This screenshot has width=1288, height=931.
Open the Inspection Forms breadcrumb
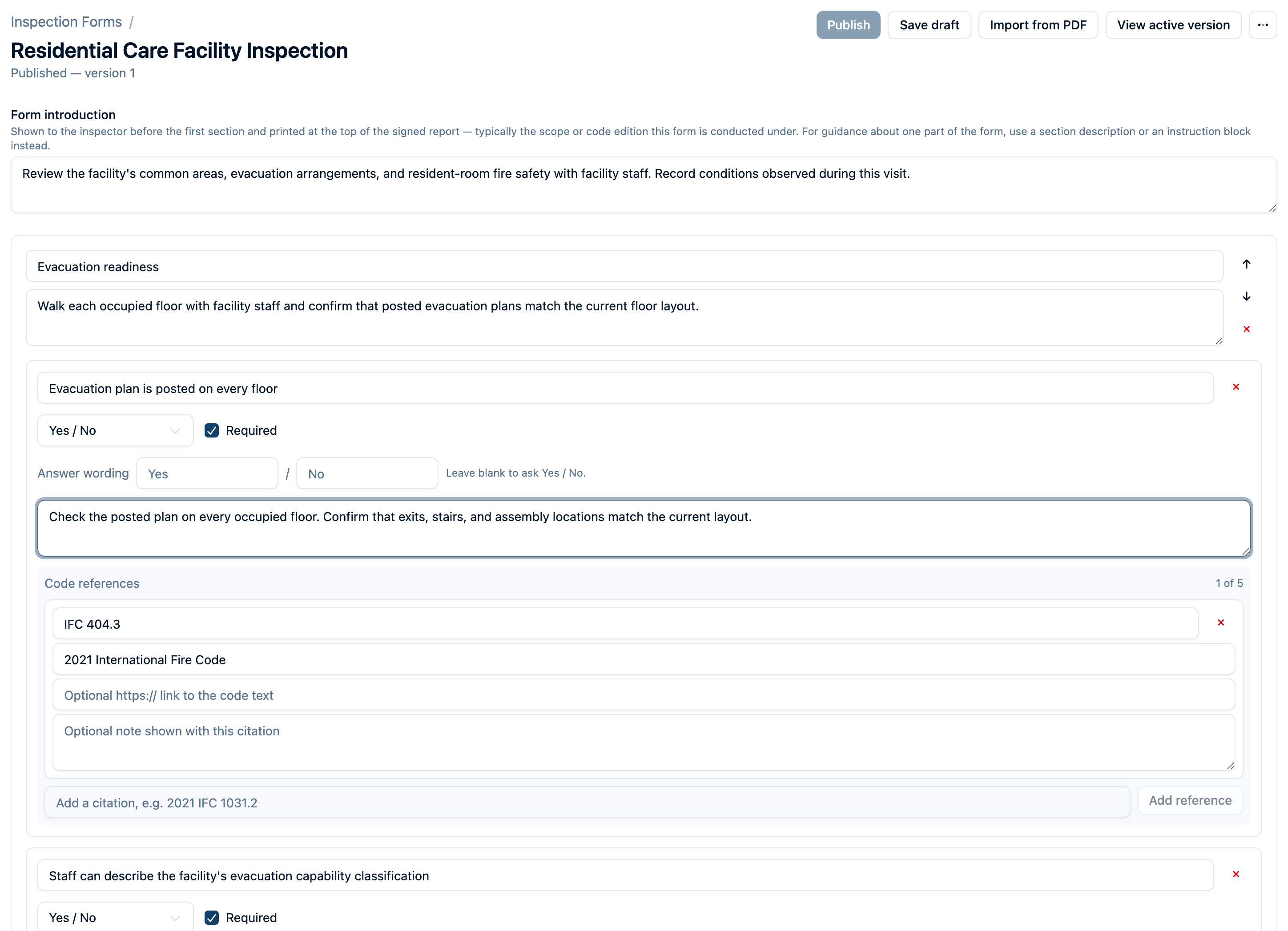(x=66, y=22)
